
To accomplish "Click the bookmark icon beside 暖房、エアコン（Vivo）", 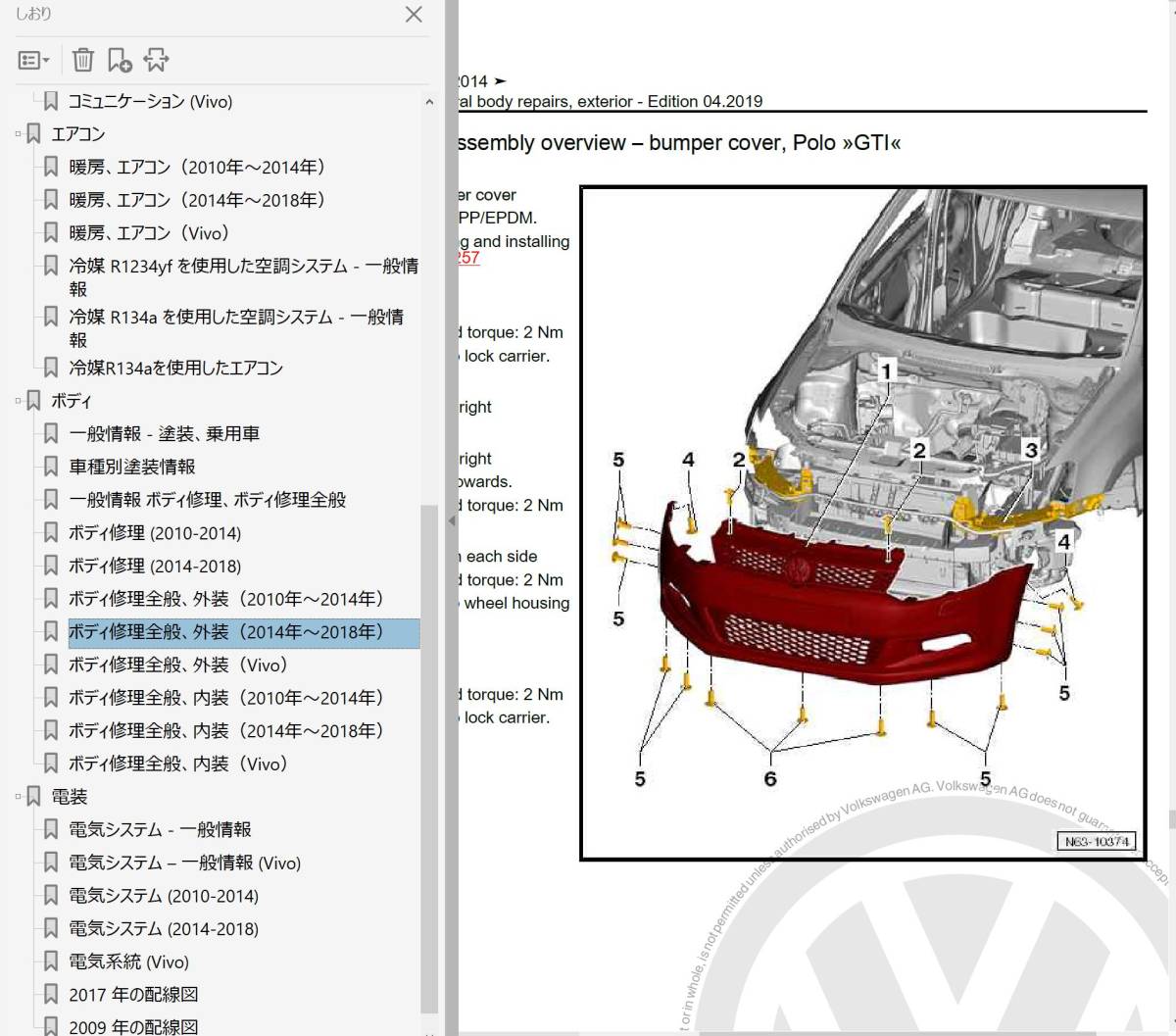I will click(51, 233).
